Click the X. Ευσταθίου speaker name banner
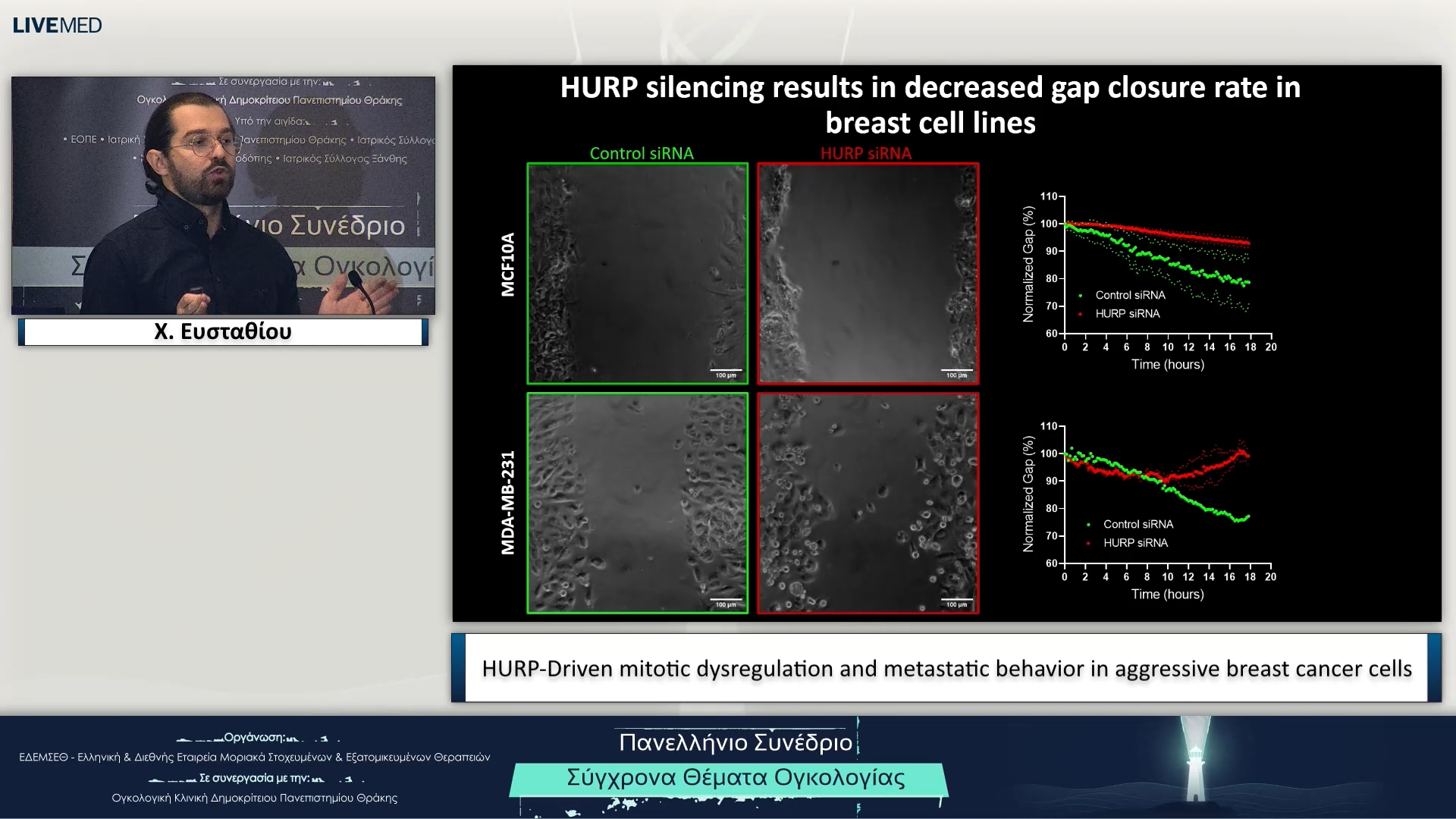Screen dimensions: 1456x819 coord(223,332)
